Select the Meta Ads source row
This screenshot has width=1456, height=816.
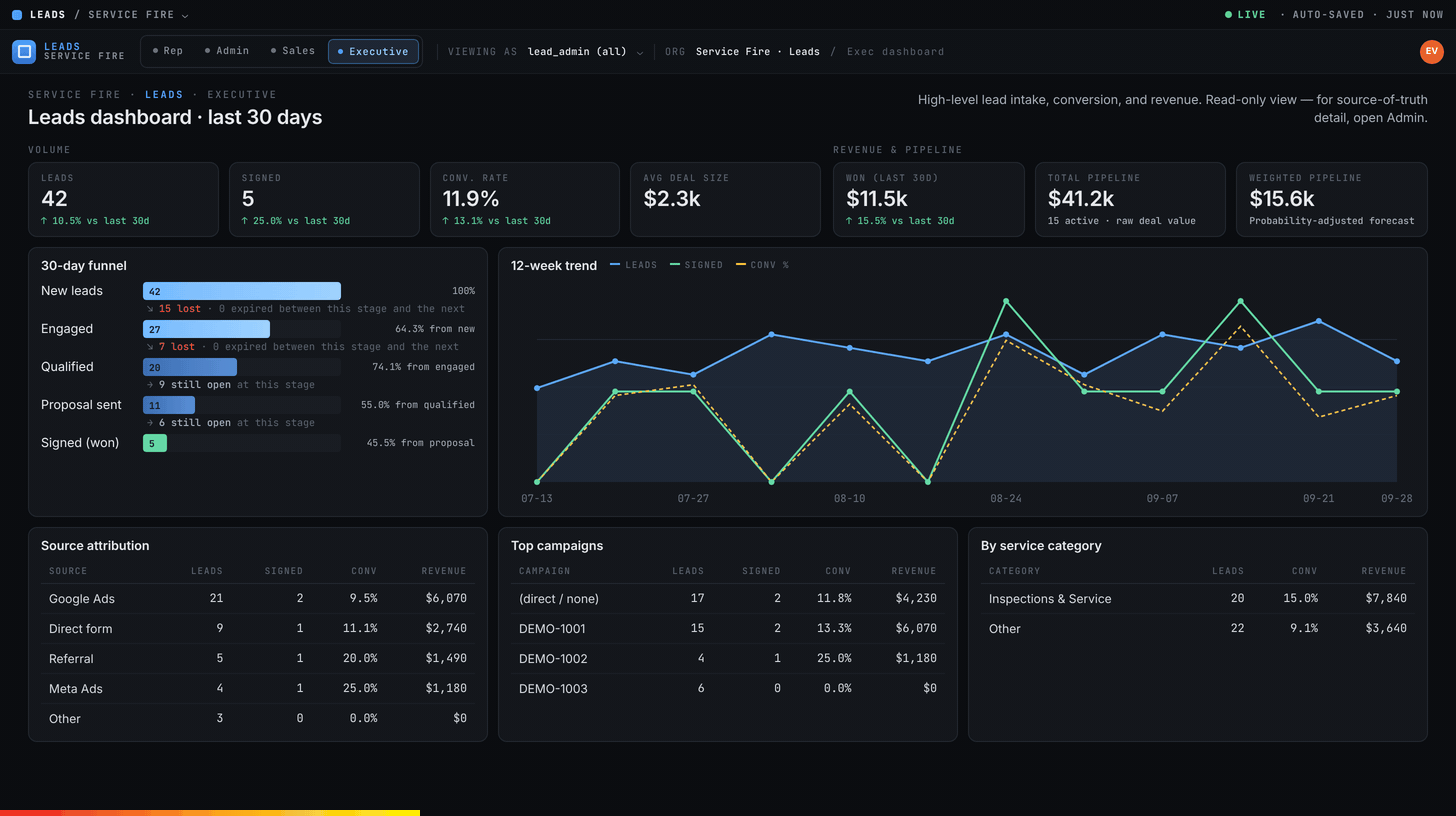click(x=258, y=689)
